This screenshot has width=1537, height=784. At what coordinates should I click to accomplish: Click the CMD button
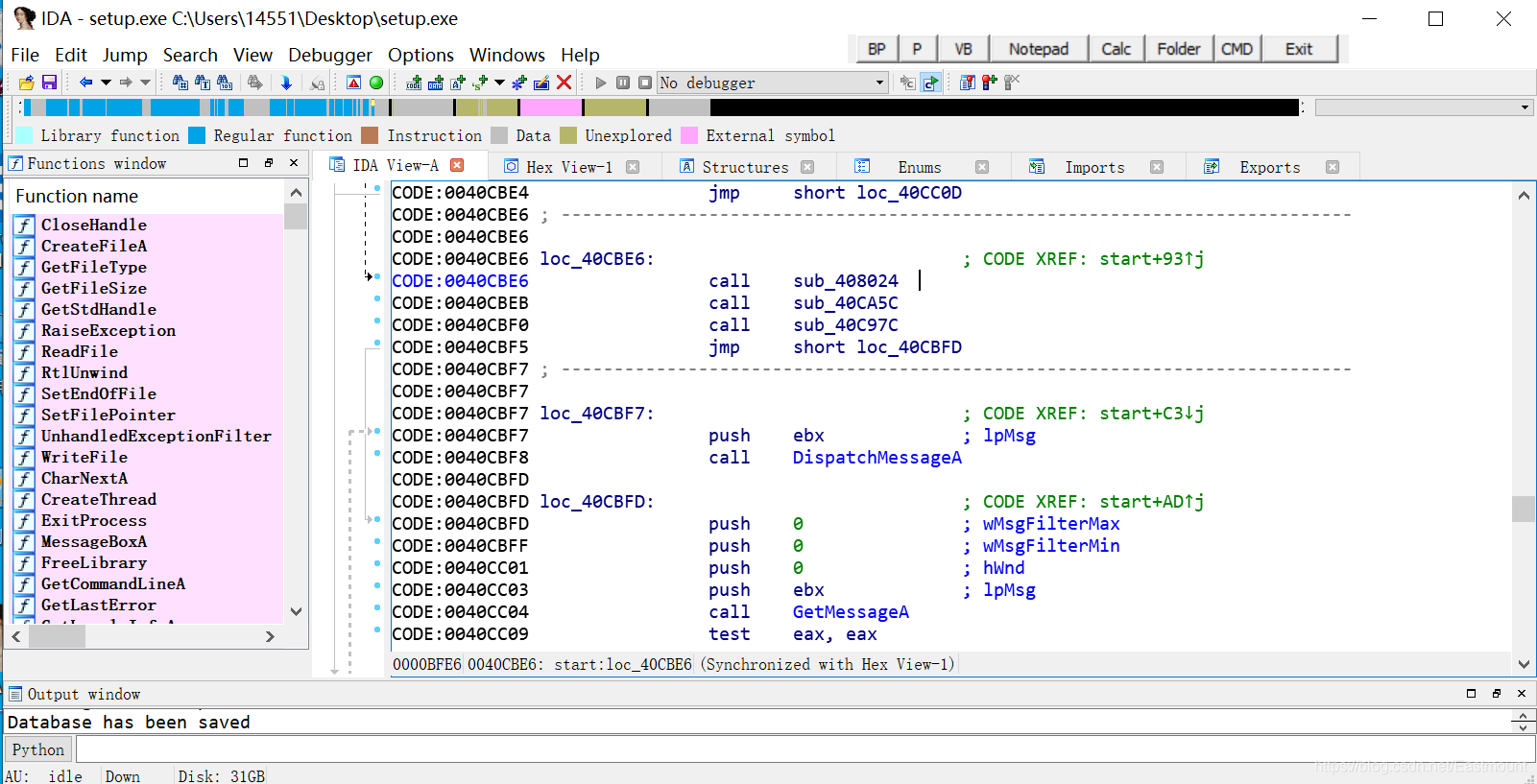1237,49
